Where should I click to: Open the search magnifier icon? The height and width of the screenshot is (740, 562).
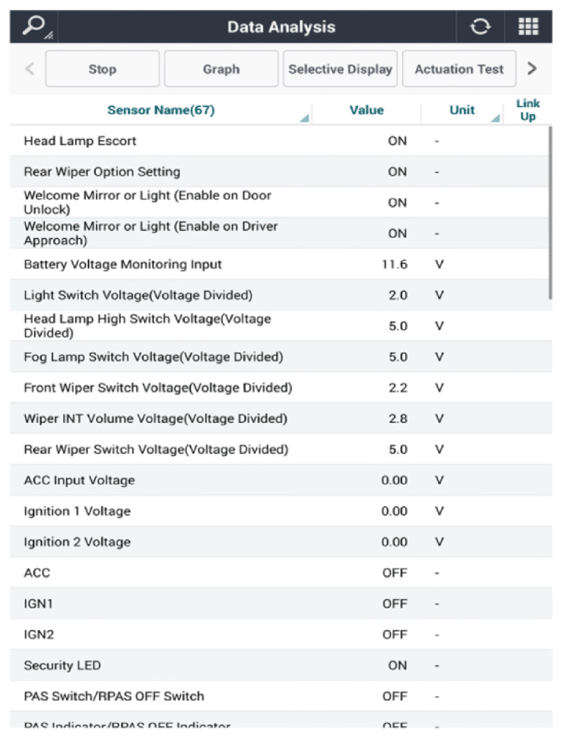click(x=34, y=26)
